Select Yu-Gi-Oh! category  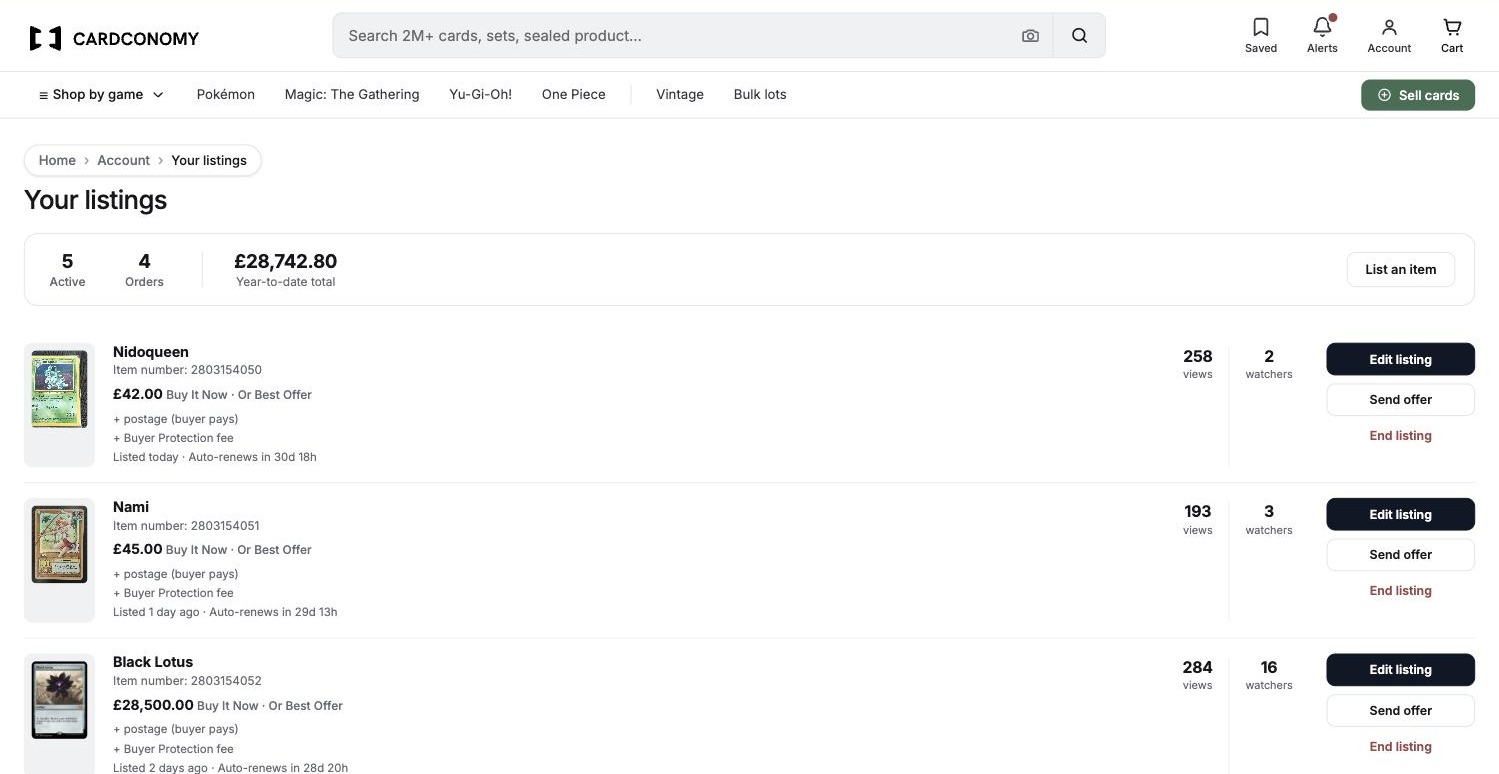pyautogui.click(x=480, y=94)
